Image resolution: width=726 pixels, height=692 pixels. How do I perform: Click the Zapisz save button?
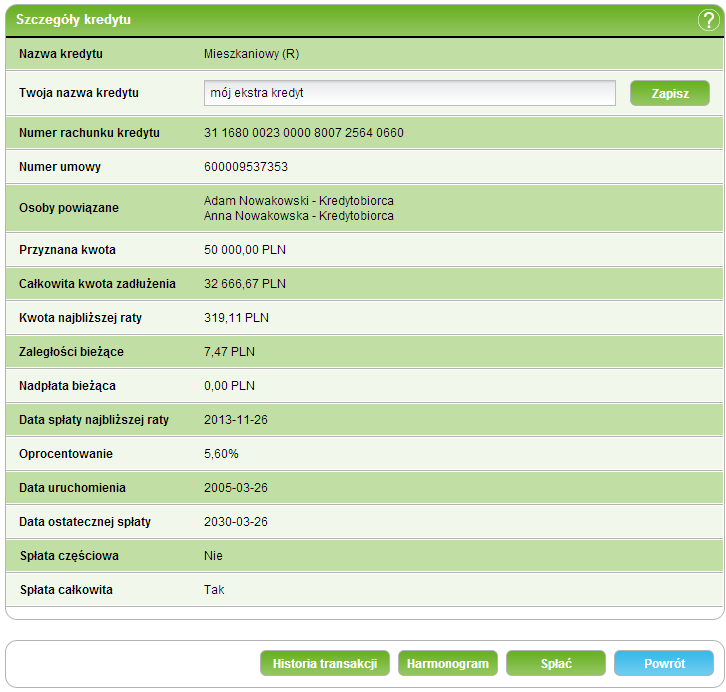(670, 93)
